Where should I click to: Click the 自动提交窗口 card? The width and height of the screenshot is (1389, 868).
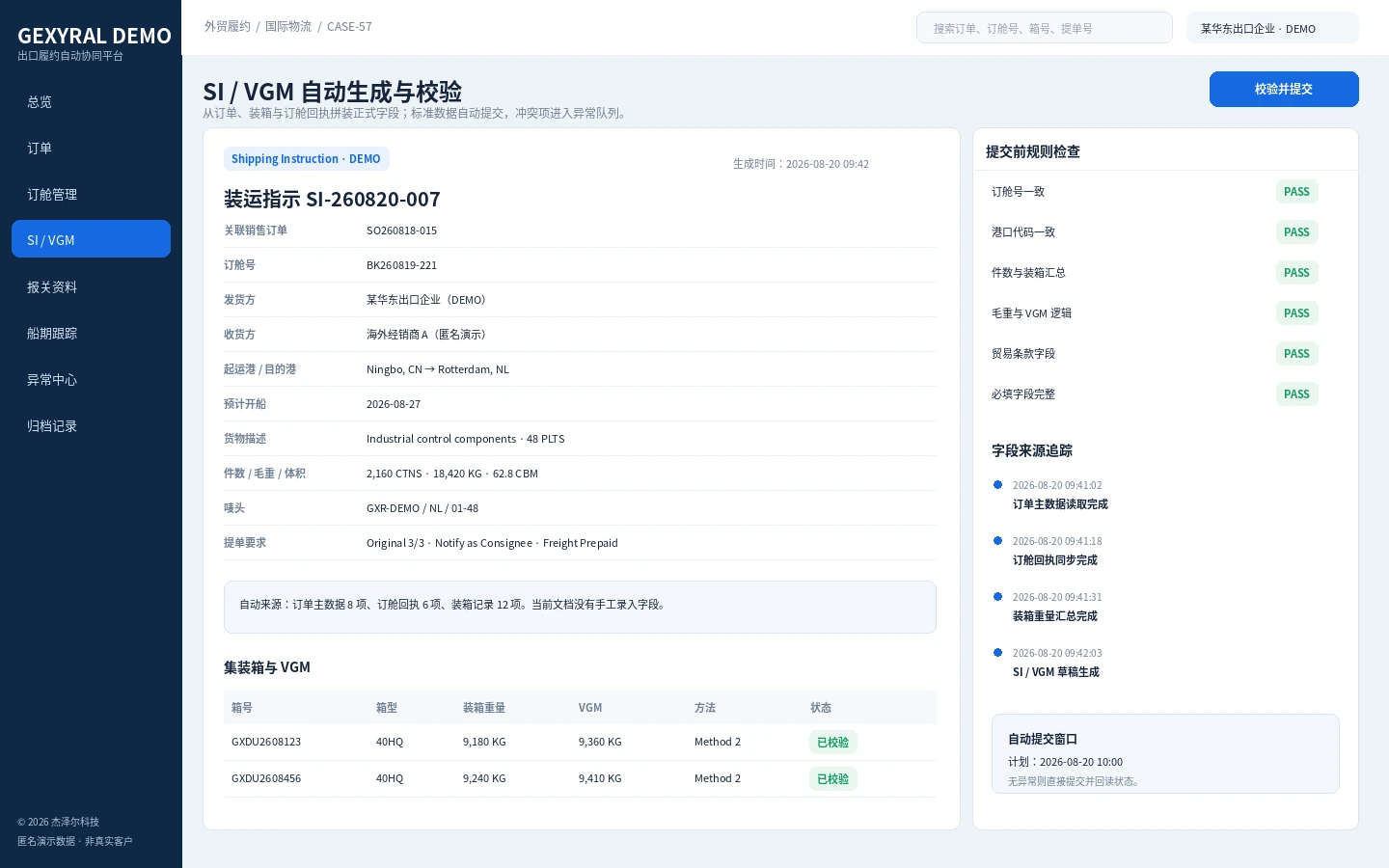point(1165,753)
